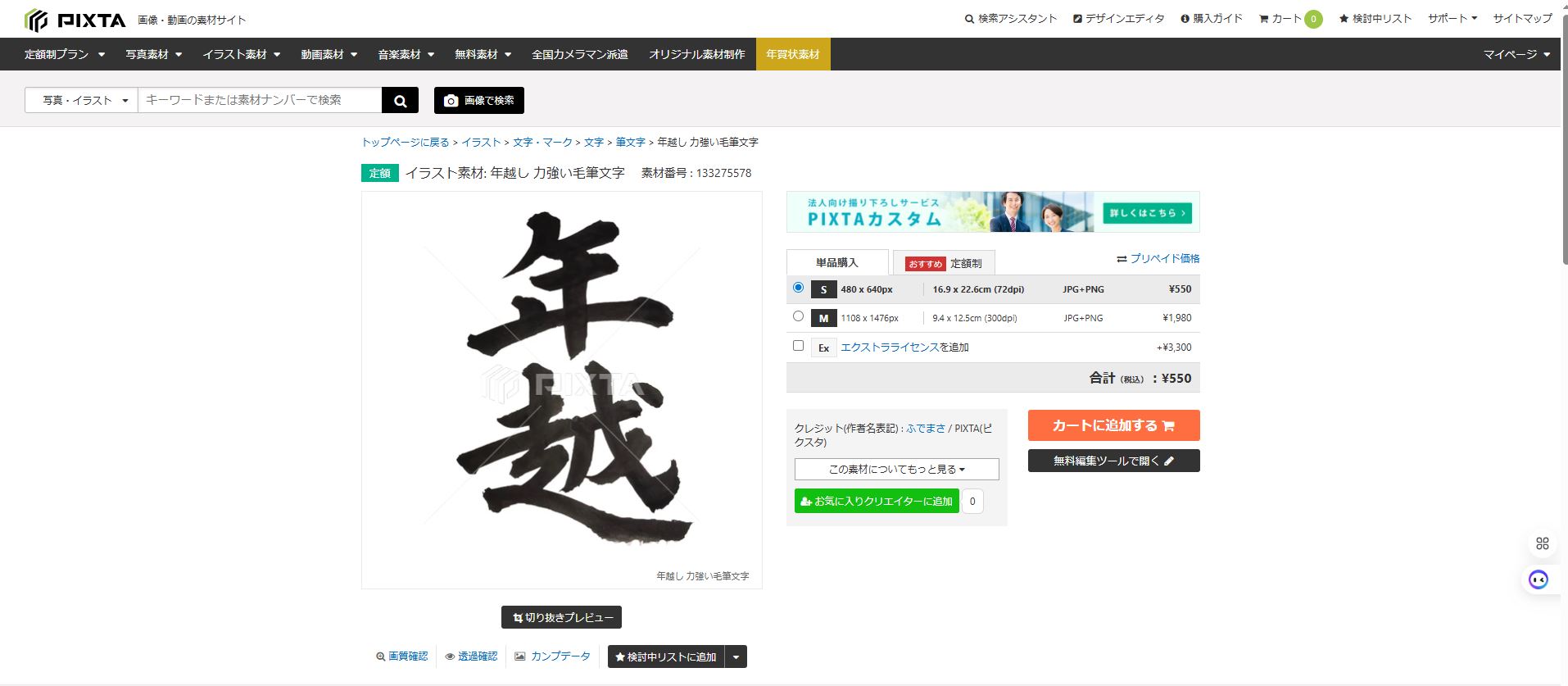Viewport: 1568px width, 686px height.
Task: Click the M size label icon
Action: click(x=823, y=318)
